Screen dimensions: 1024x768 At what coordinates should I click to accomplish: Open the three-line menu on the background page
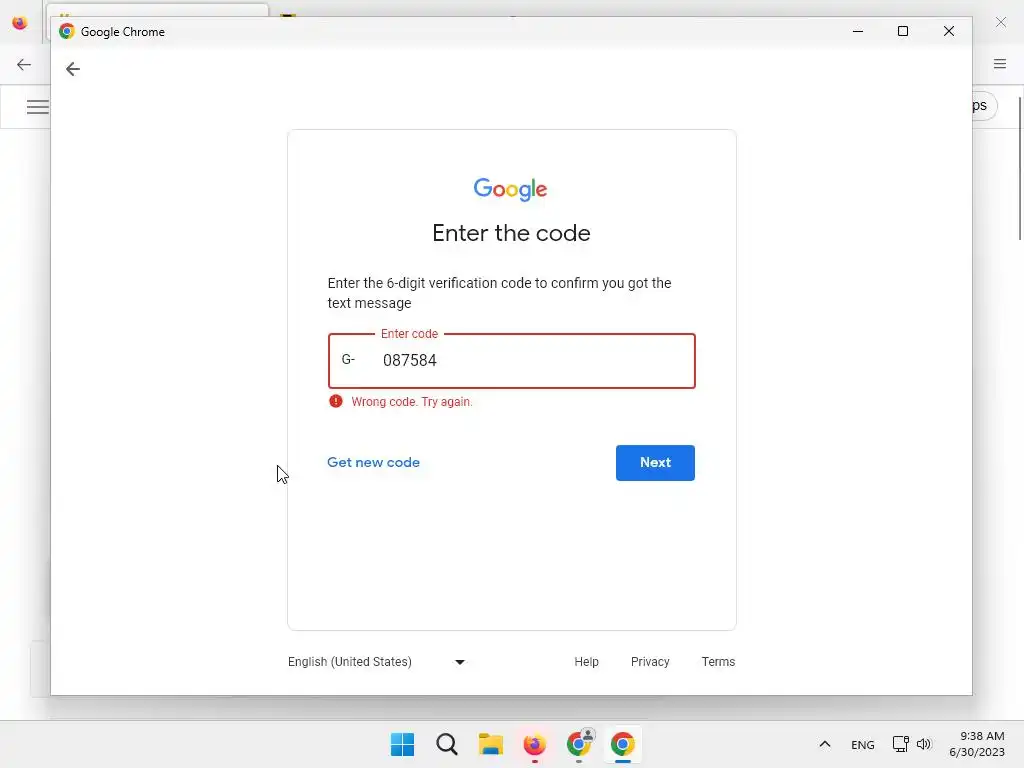click(x=37, y=106)
